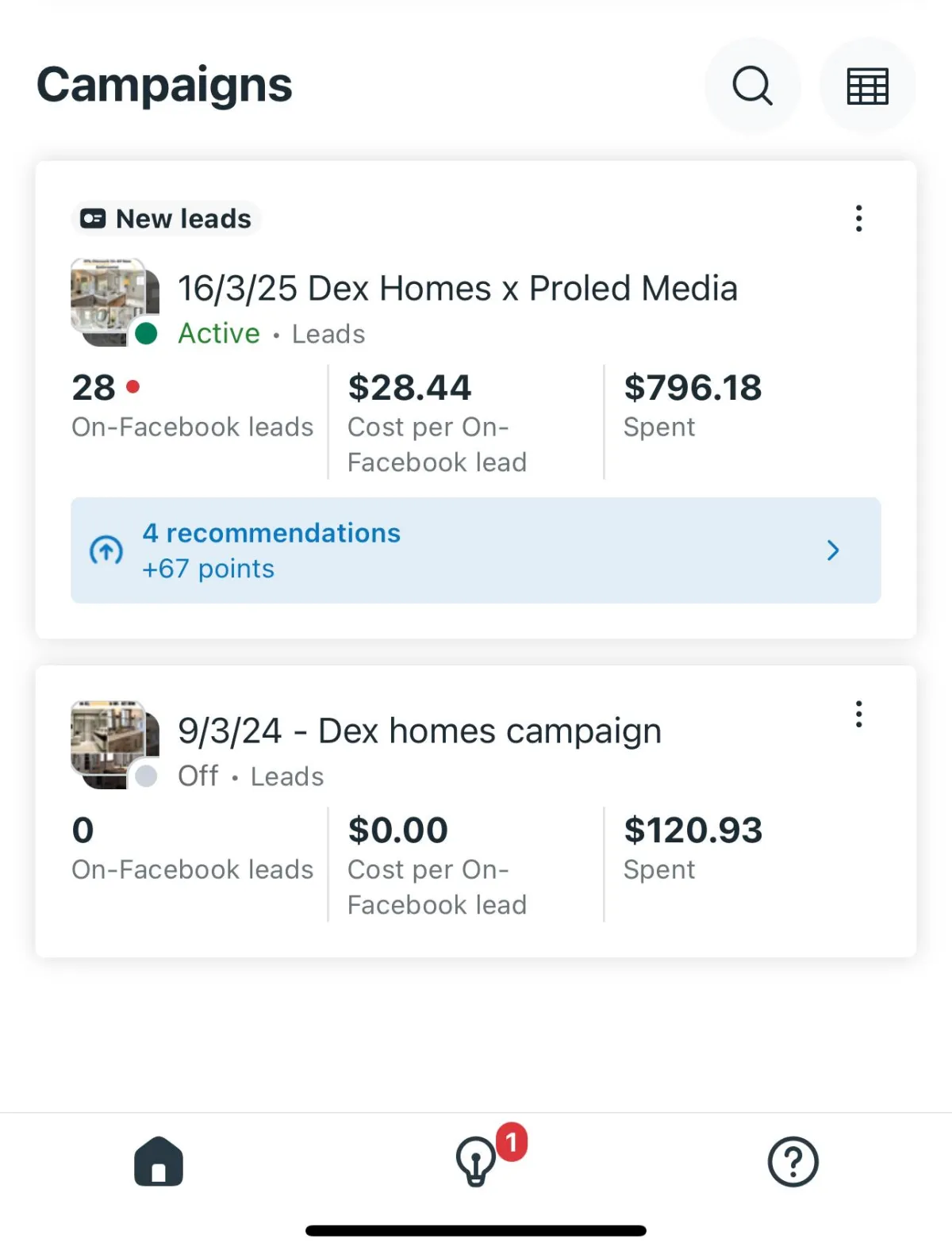Expand the recommendations chevron arrow
Screen dimensions: 952x1254
(x=833, y=550)
